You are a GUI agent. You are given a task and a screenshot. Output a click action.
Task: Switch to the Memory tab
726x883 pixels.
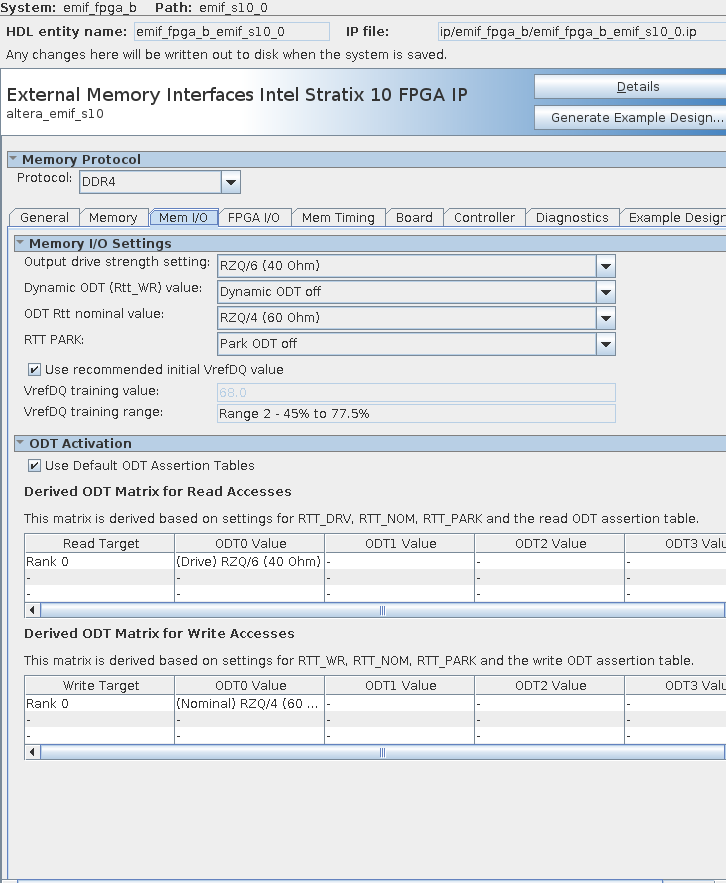[x=113, y=218]
